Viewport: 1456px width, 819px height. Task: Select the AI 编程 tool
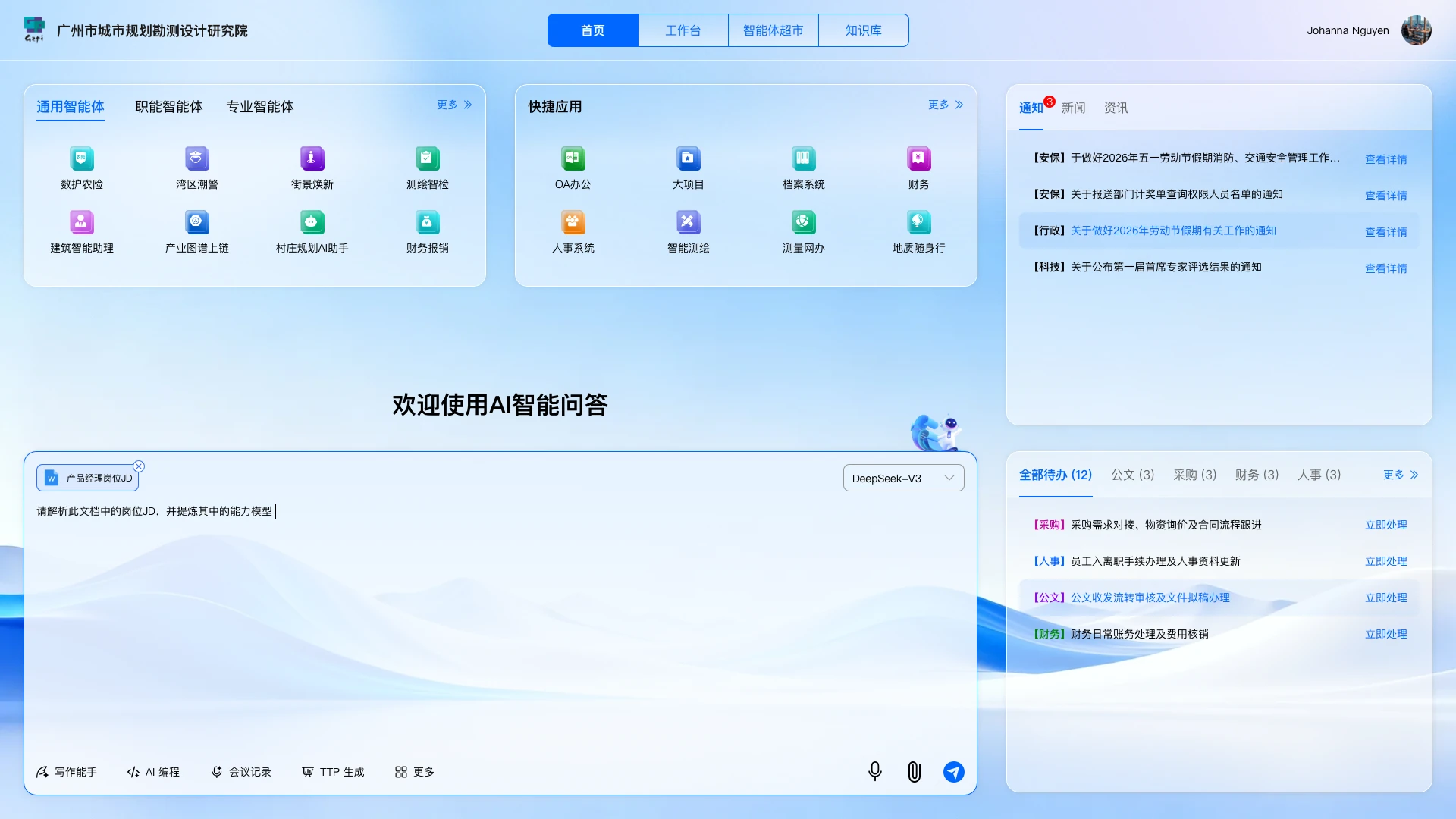click(x=153, y=772)
